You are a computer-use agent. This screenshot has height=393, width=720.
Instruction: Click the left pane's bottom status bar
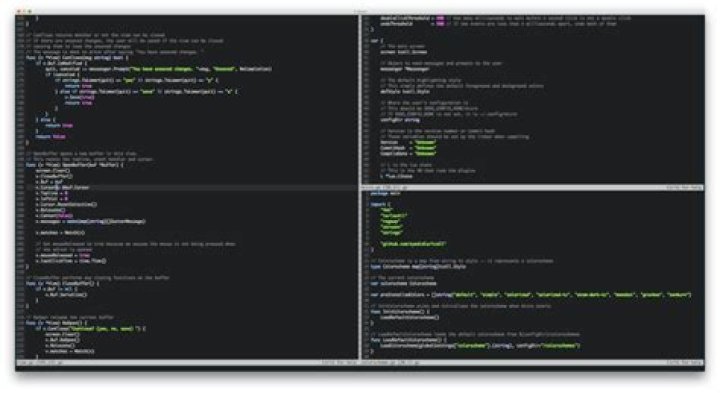pos(186,363)
